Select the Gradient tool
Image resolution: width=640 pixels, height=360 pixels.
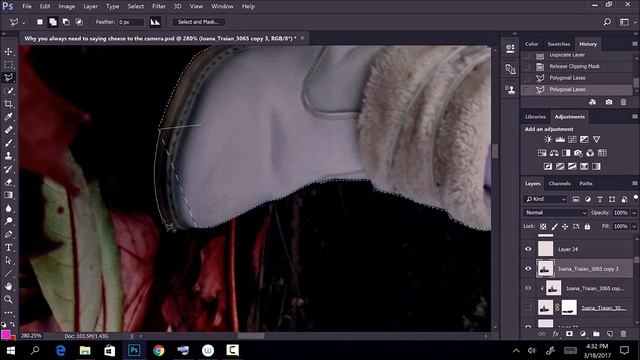pyautogui.click(x=8, y=195)
